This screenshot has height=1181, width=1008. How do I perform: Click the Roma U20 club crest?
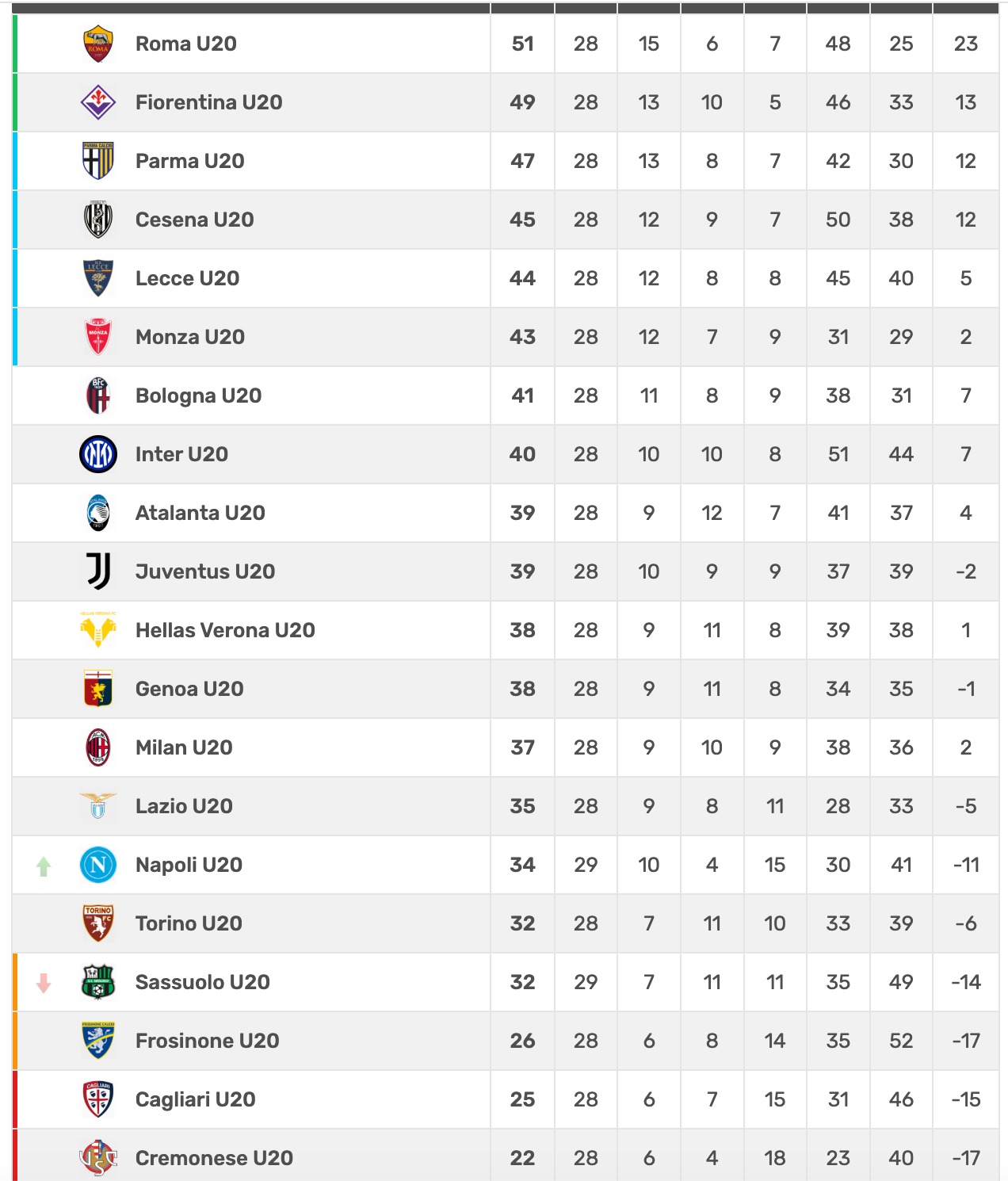98,44
